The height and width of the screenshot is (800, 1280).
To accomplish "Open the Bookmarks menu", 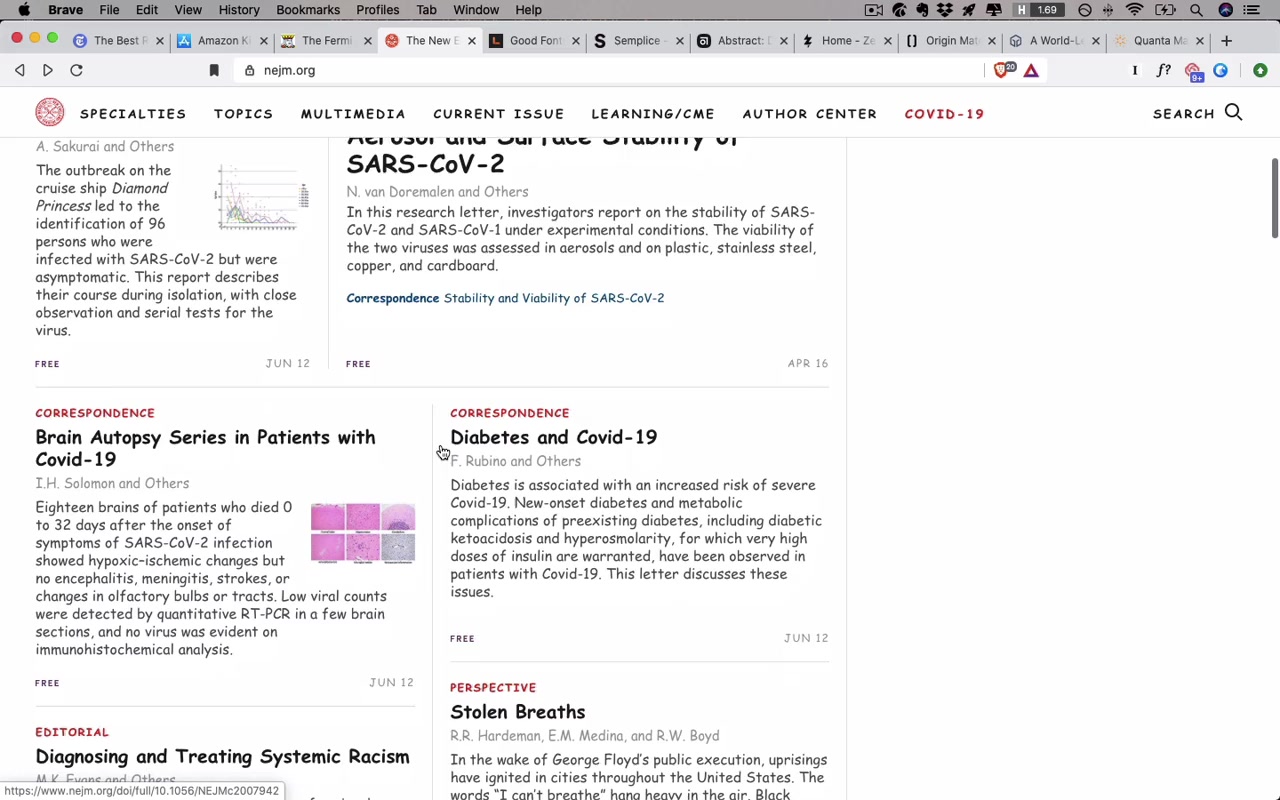I will [308, 10].
